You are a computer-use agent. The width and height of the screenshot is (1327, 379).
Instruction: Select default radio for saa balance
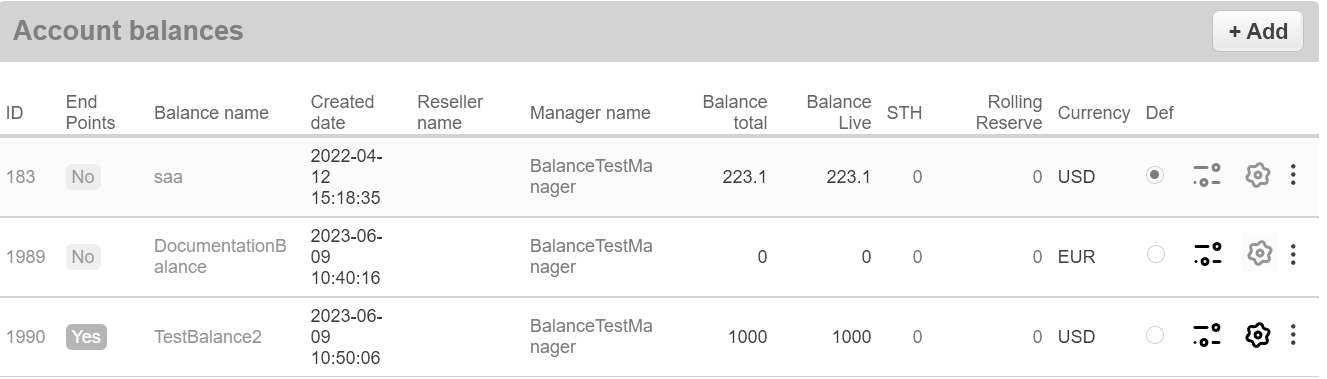tap(1155, 175)
